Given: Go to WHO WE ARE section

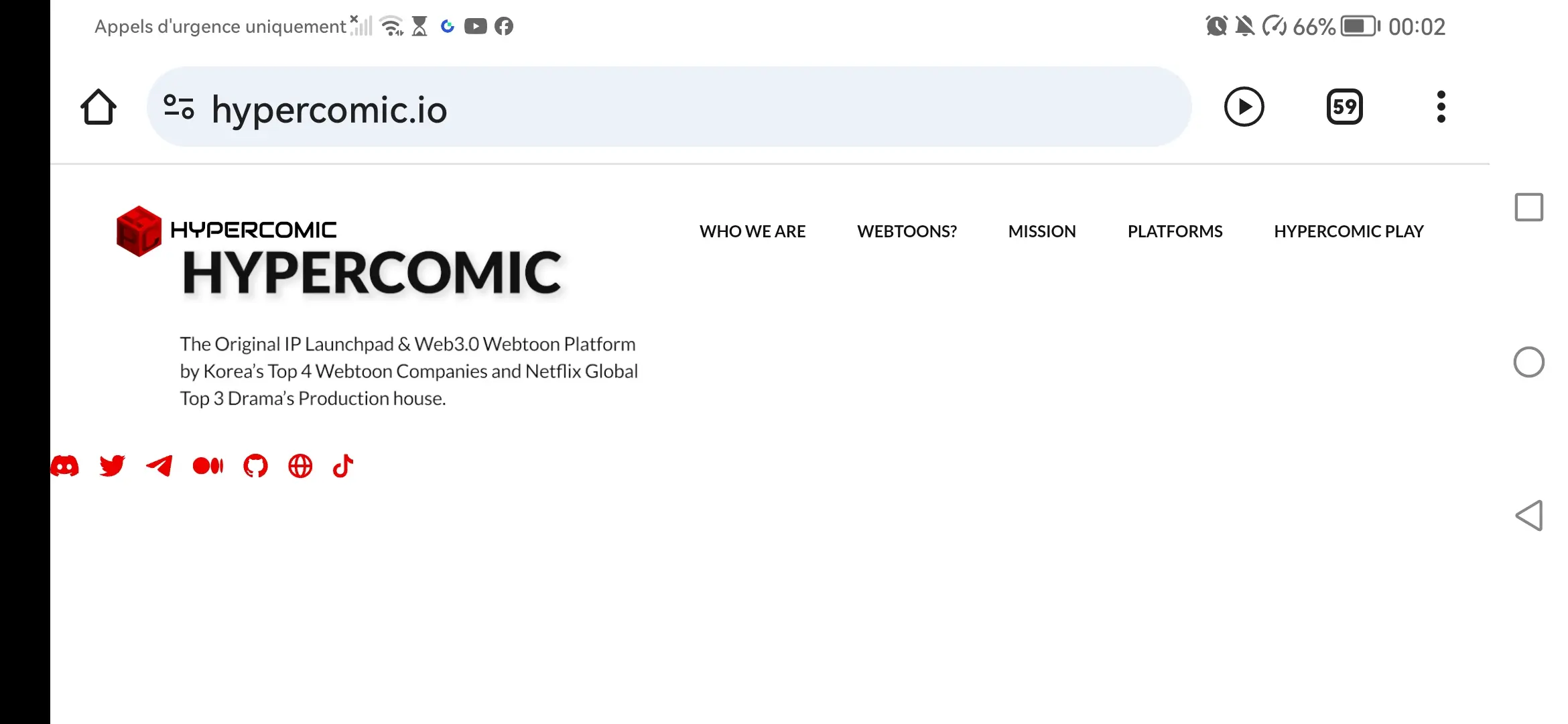Looking at the screenshot, I should click(752, 231).
